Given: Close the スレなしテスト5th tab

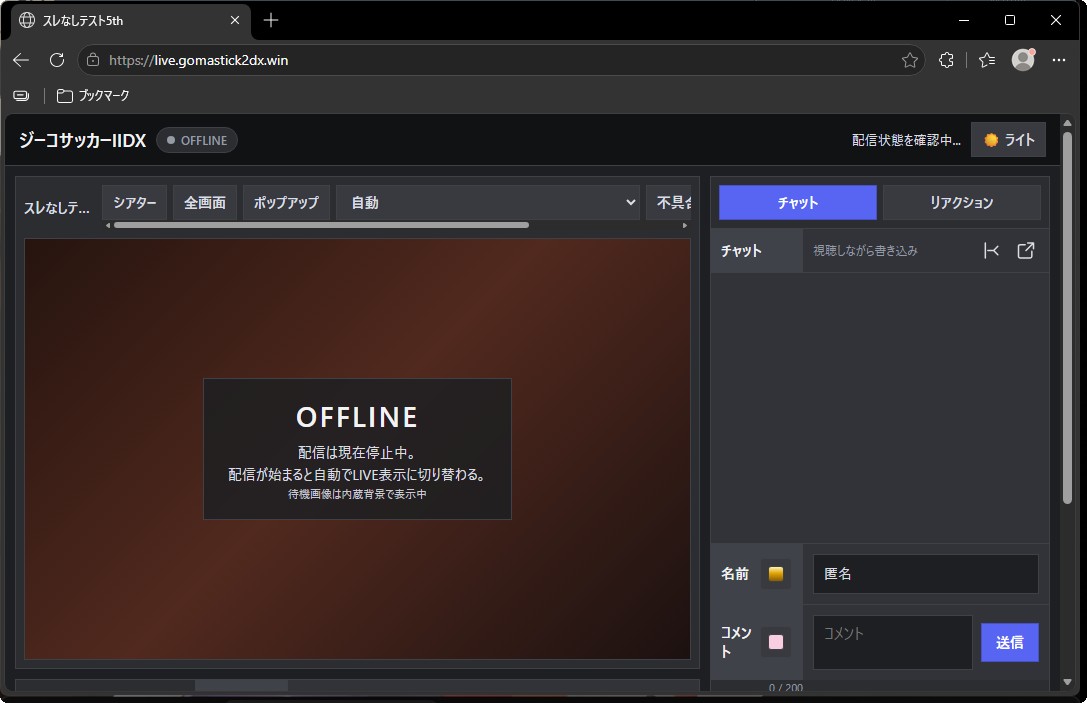Looking at the screenshot, I should pyautogui.click(x=235, y=20).
